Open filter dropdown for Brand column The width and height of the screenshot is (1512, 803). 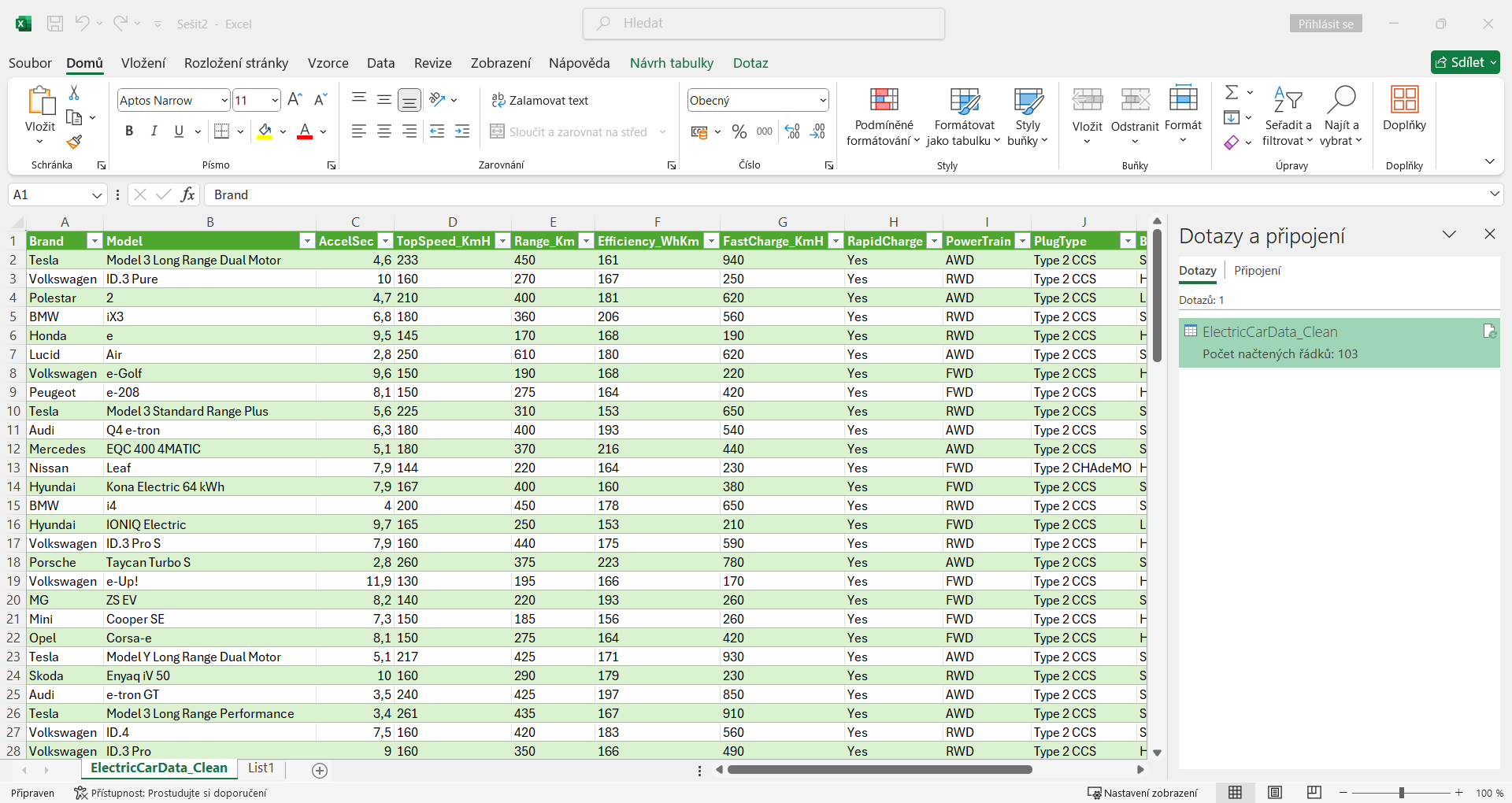[94, 241]
